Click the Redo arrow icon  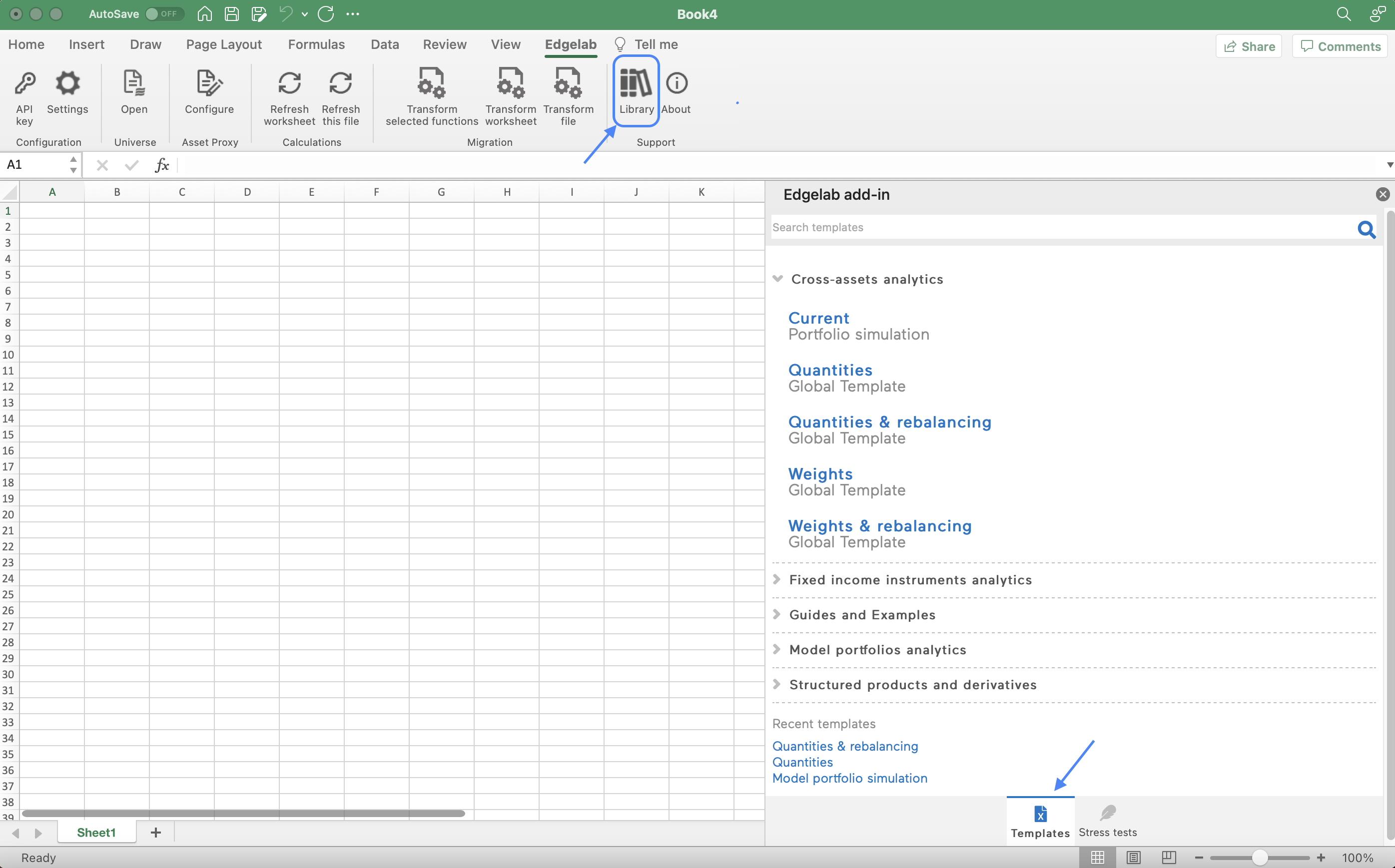tap(326, 14)
